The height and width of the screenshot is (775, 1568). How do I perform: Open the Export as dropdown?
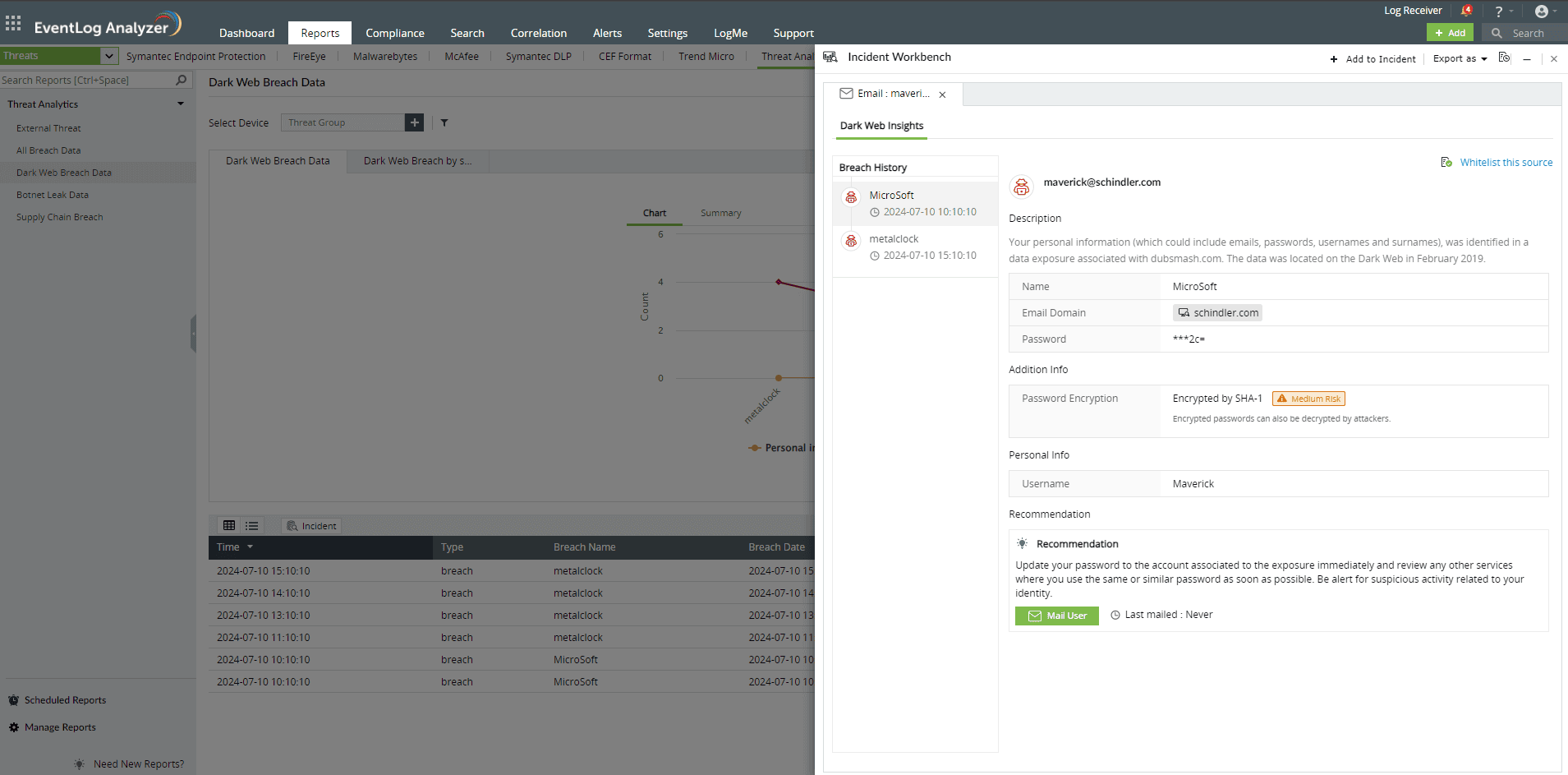click(1459, 58)
